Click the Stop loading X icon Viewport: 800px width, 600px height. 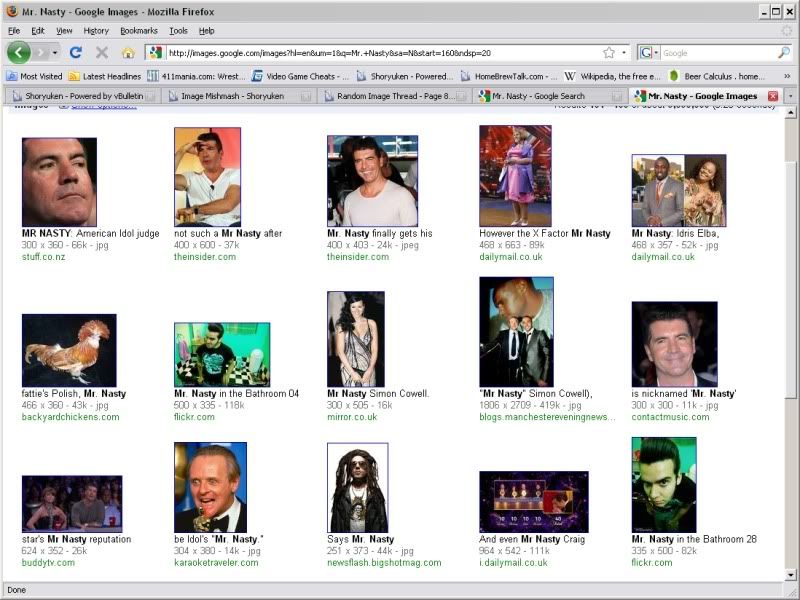tap(102, 53)
